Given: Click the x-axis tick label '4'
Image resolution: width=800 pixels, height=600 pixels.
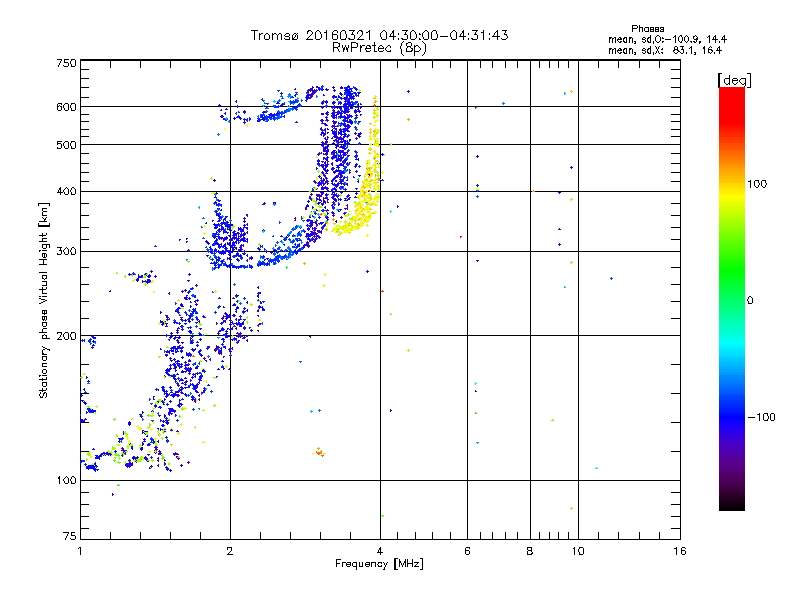Looking at the screenshot, I should (x=380, y=551).
